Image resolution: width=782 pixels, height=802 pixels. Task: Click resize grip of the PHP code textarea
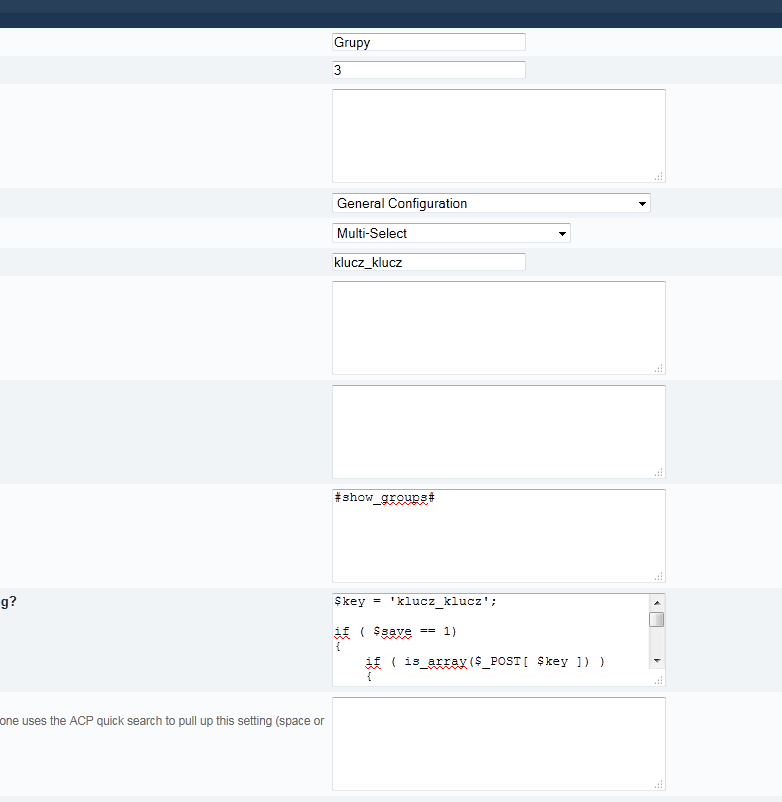659,680
